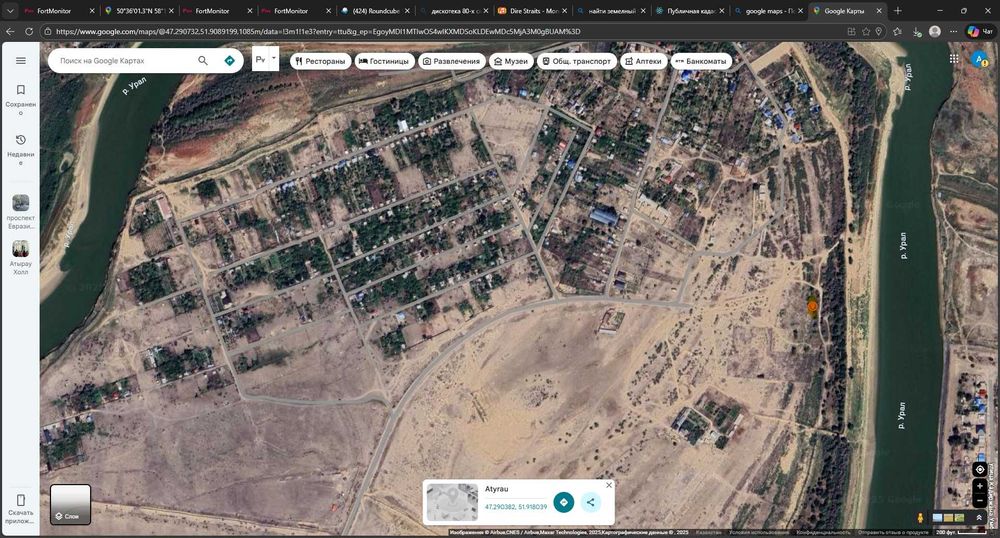This screenshot has height=538, width=1000.
Task: Click the orange dropped pin marker
Action: [x=812, y=307]
